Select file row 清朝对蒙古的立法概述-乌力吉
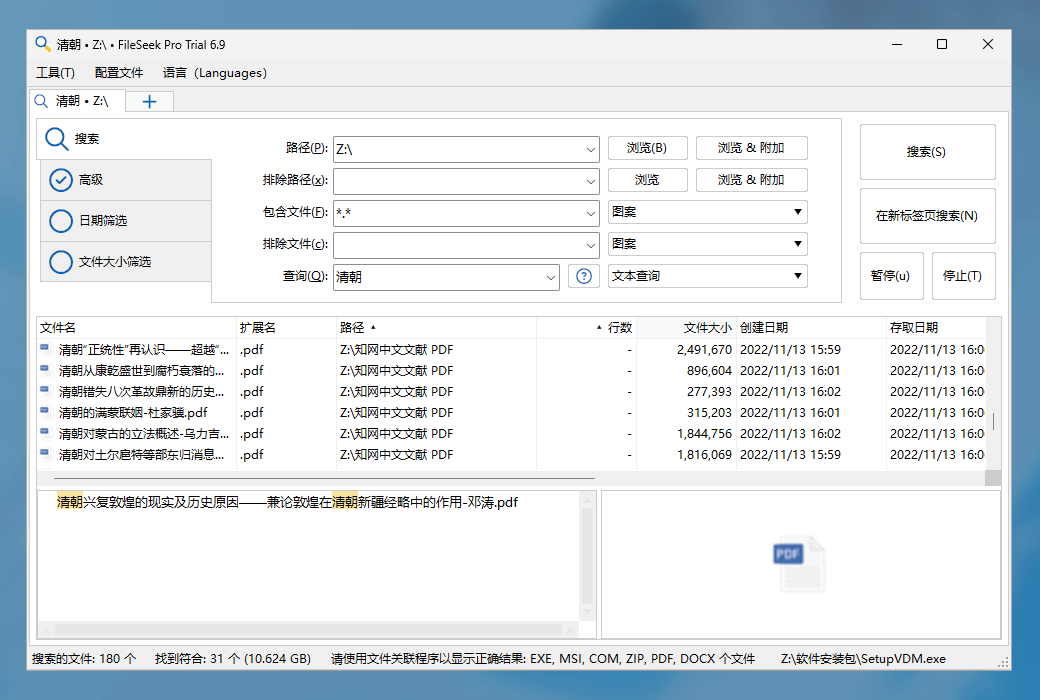 click(x=511, y=434)
